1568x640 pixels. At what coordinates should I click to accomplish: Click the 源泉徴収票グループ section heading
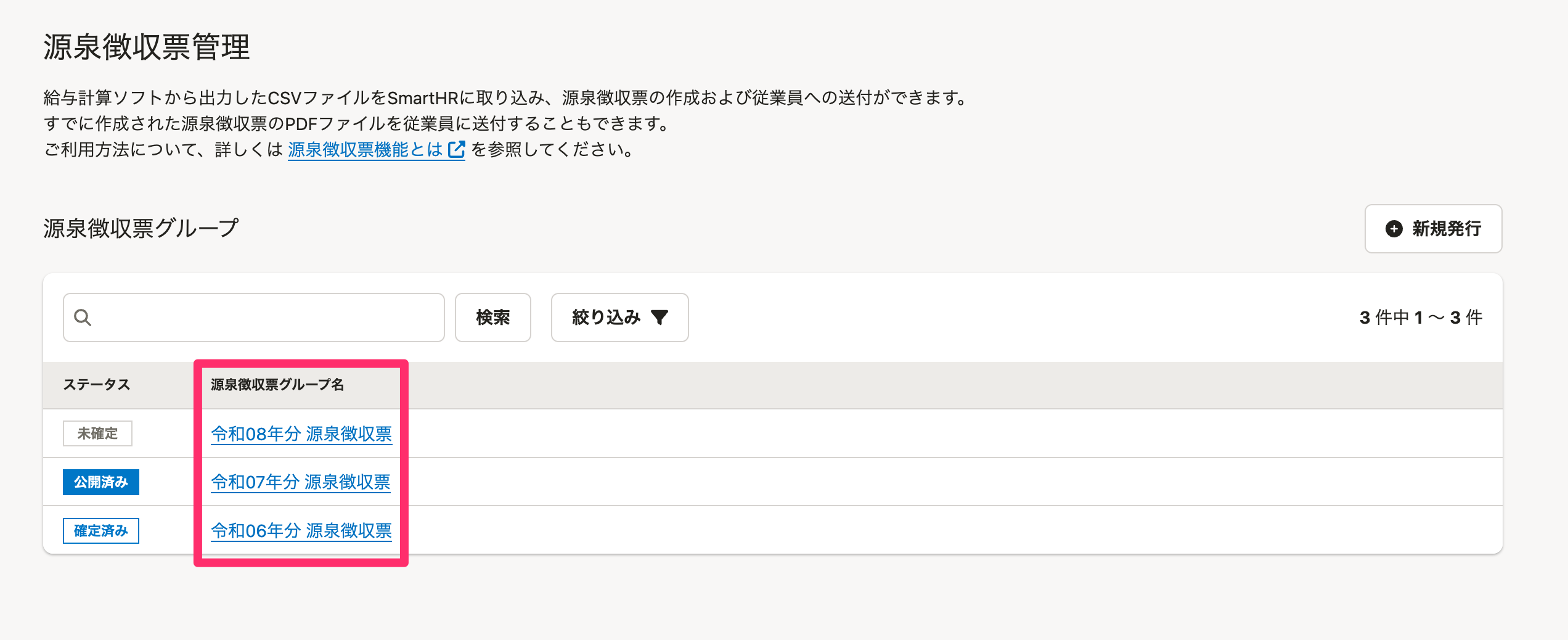coord(141,228)
